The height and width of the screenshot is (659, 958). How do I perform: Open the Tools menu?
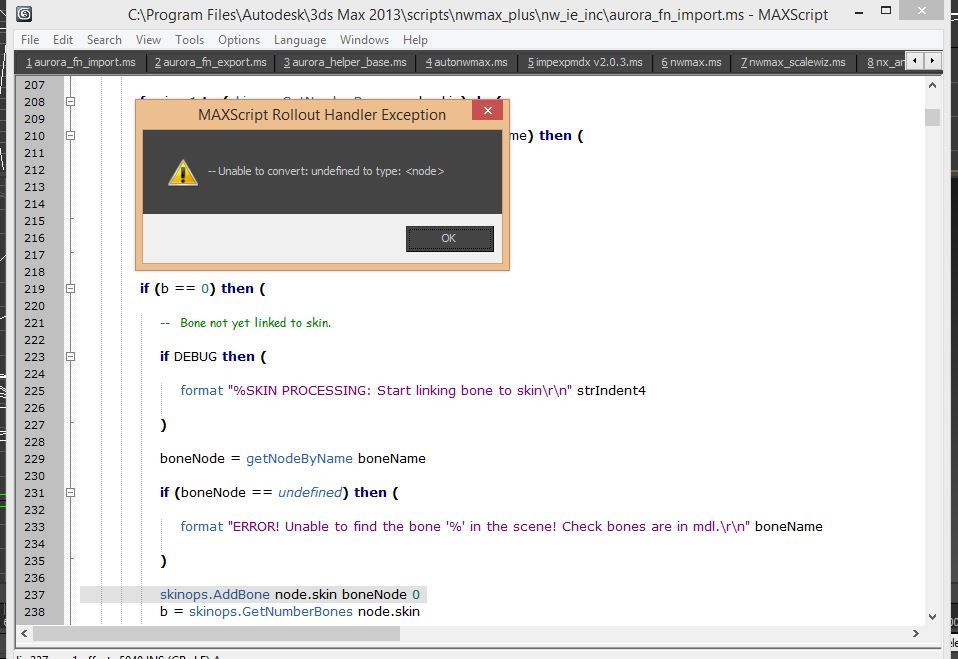coord(189,40)
